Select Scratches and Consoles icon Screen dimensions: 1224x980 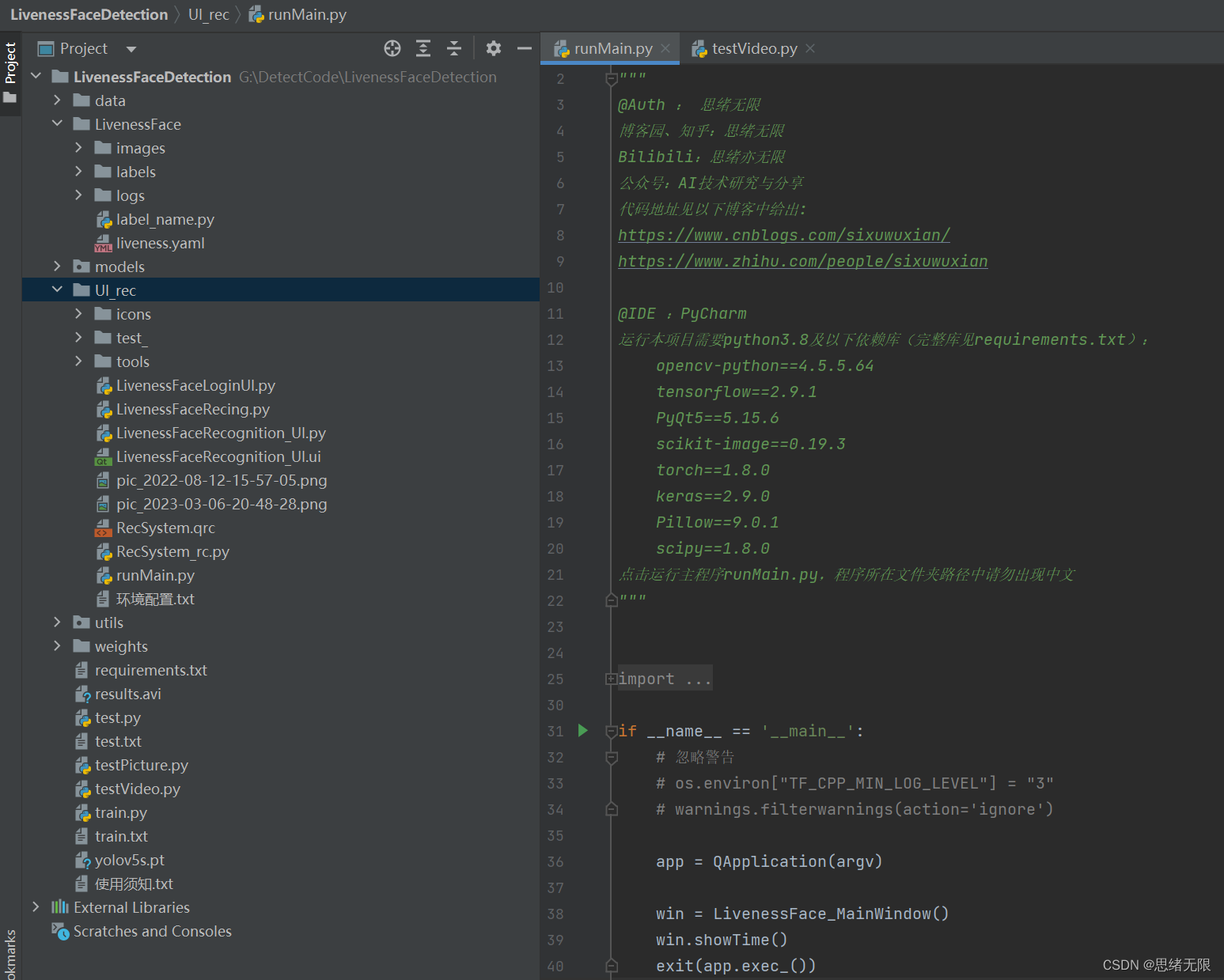click(x=61, y=931)
